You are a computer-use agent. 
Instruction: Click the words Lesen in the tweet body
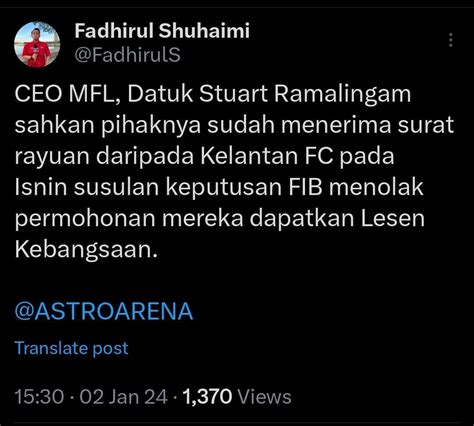pos(393,219)
